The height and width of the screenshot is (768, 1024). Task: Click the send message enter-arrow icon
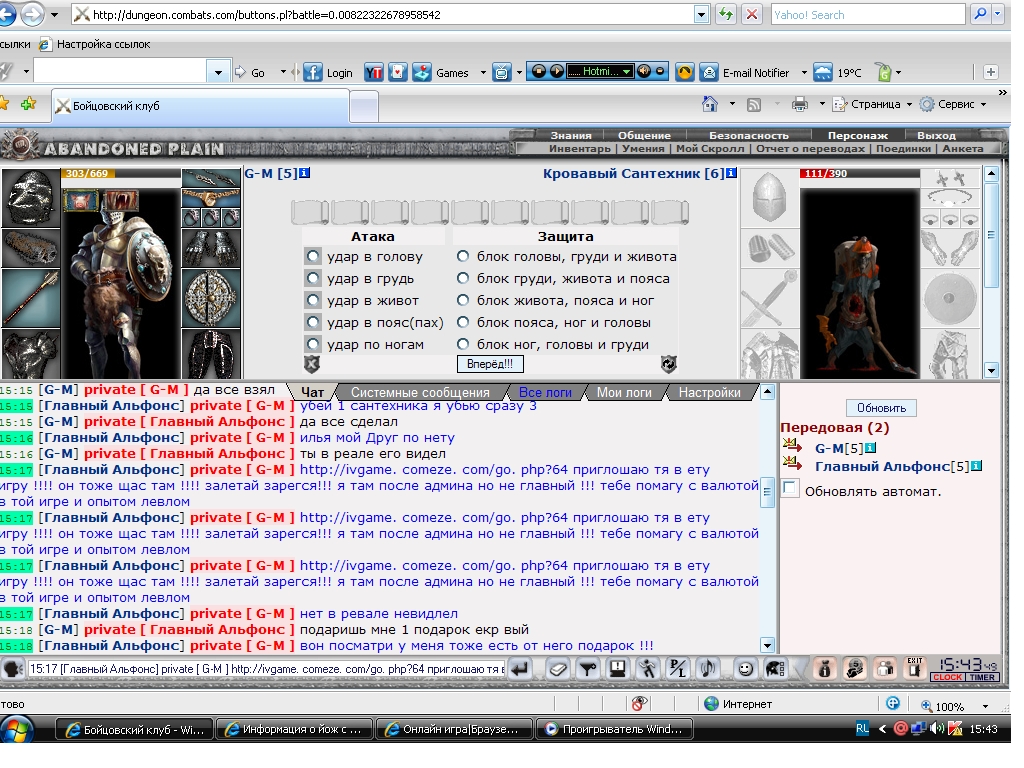[x=520, y=669]
